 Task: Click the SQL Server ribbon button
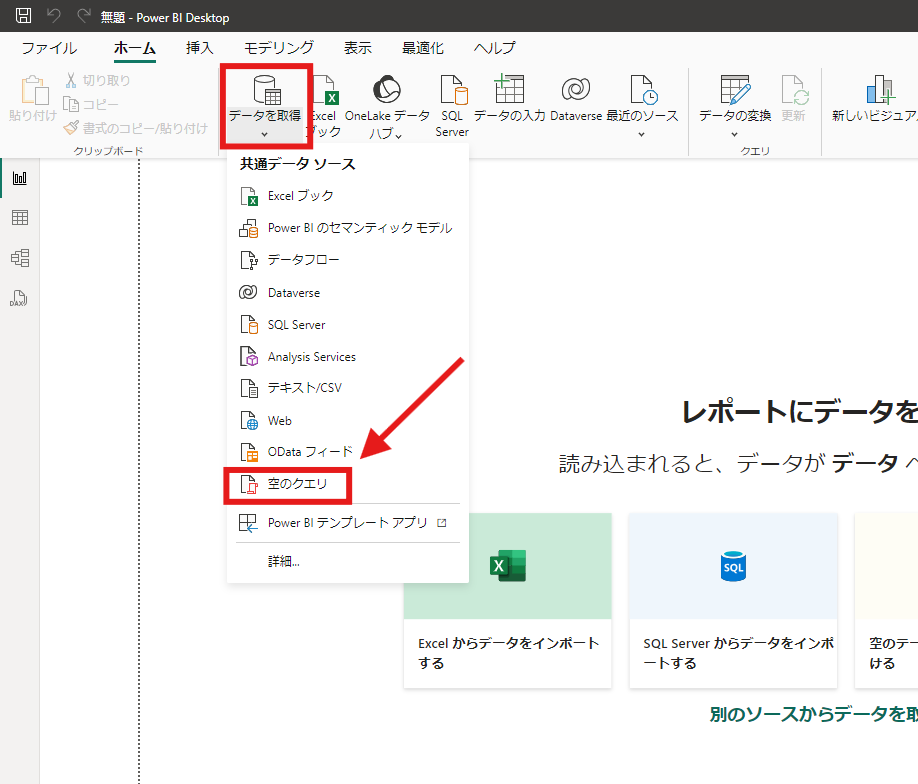tap(452, 107)
